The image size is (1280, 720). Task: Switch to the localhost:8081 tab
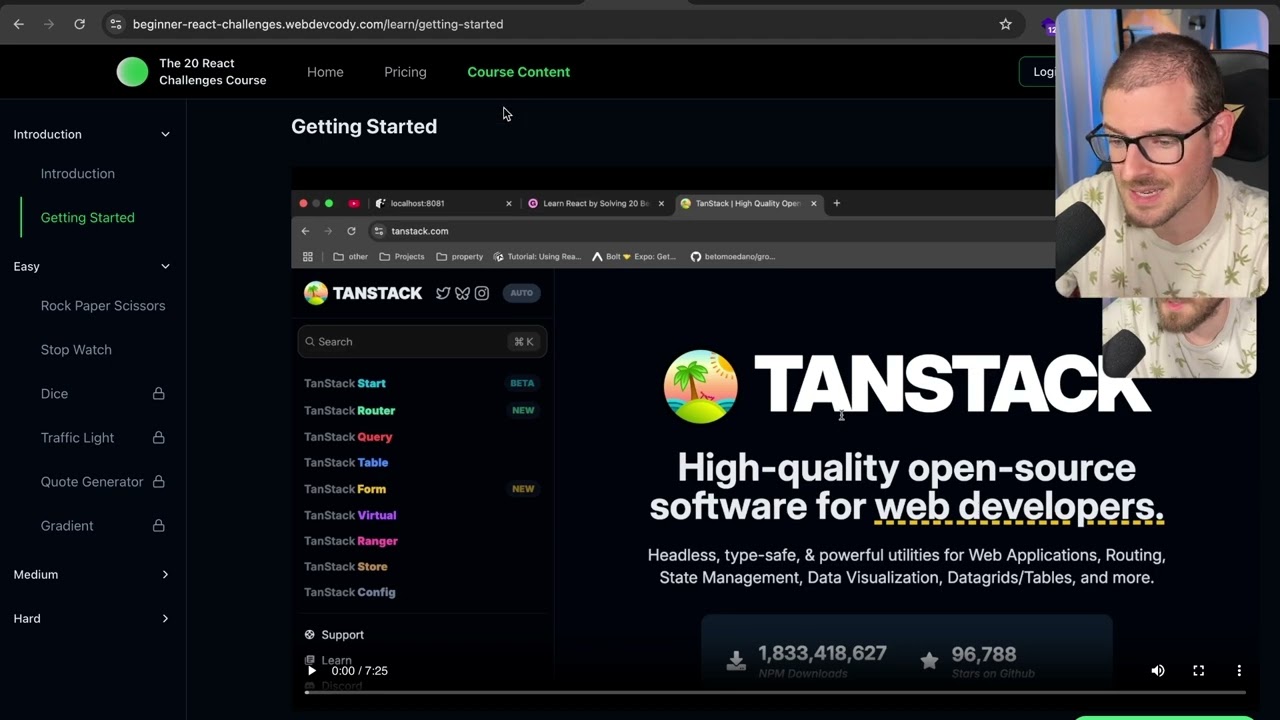point(444,203)
